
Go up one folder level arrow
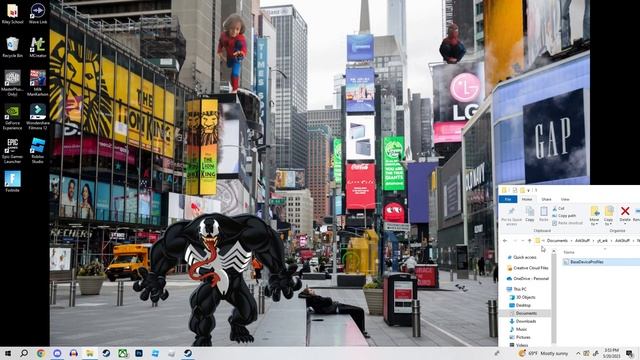pos(529,241)
